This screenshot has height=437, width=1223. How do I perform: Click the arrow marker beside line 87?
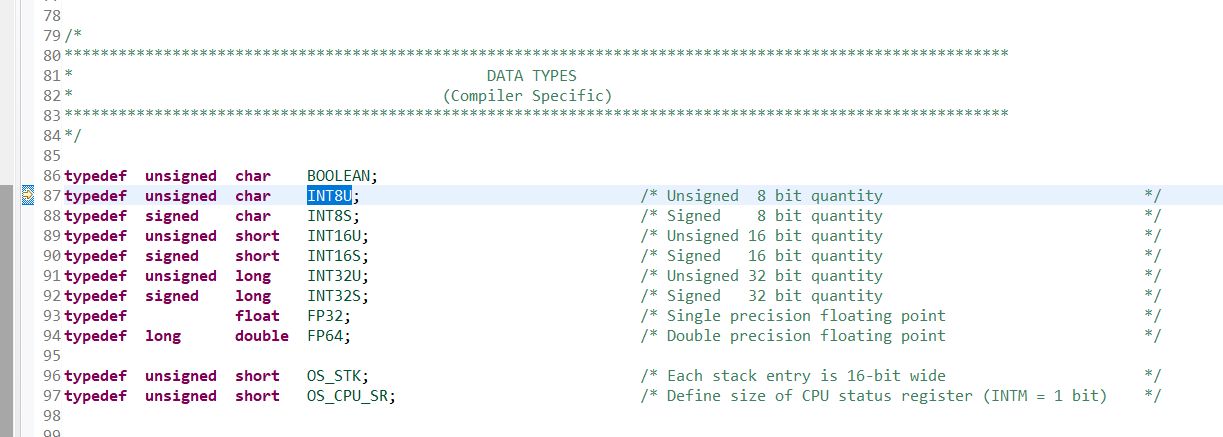(x=28, y=196)
